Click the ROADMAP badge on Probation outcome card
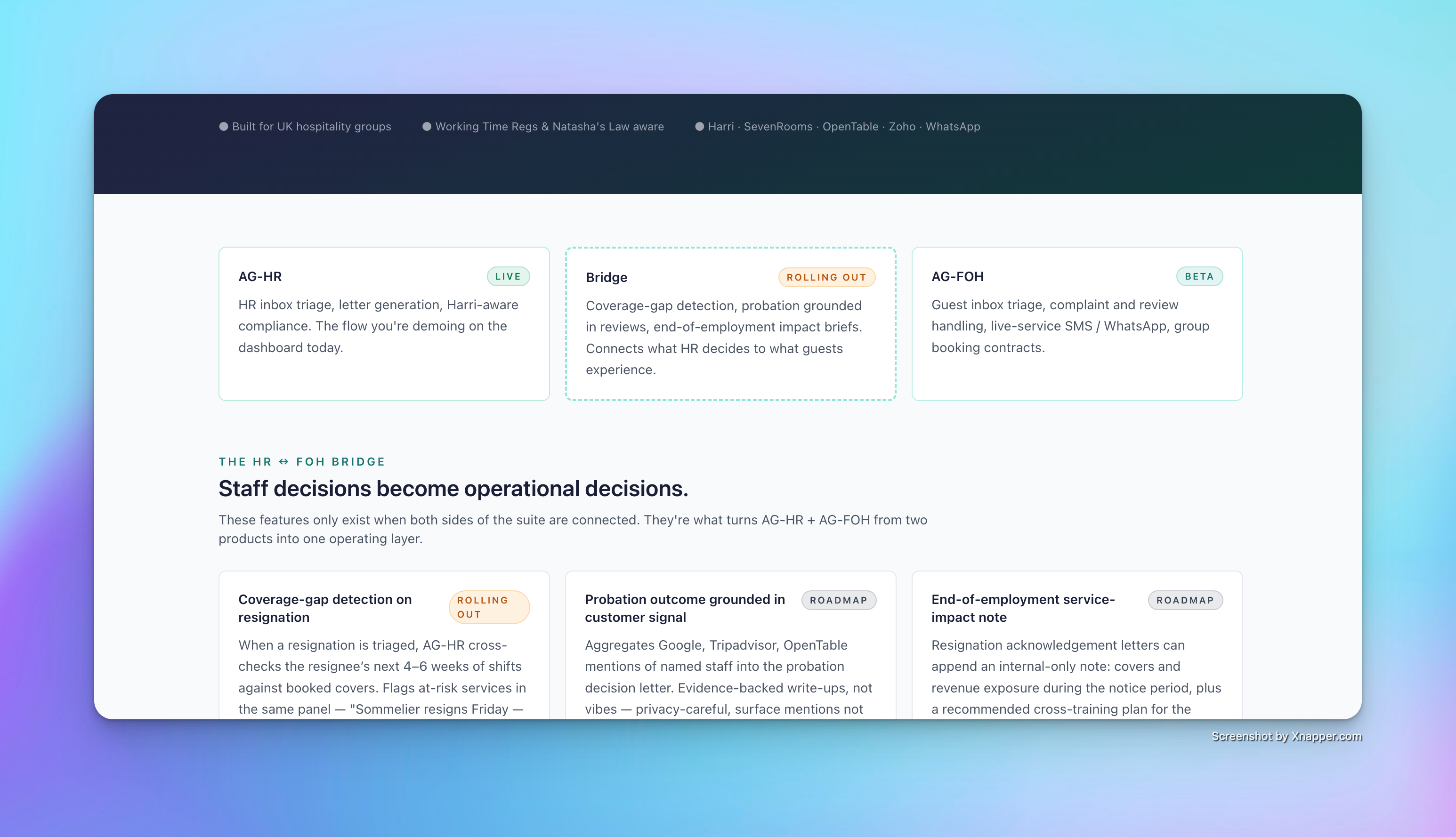 click(838, 600)
